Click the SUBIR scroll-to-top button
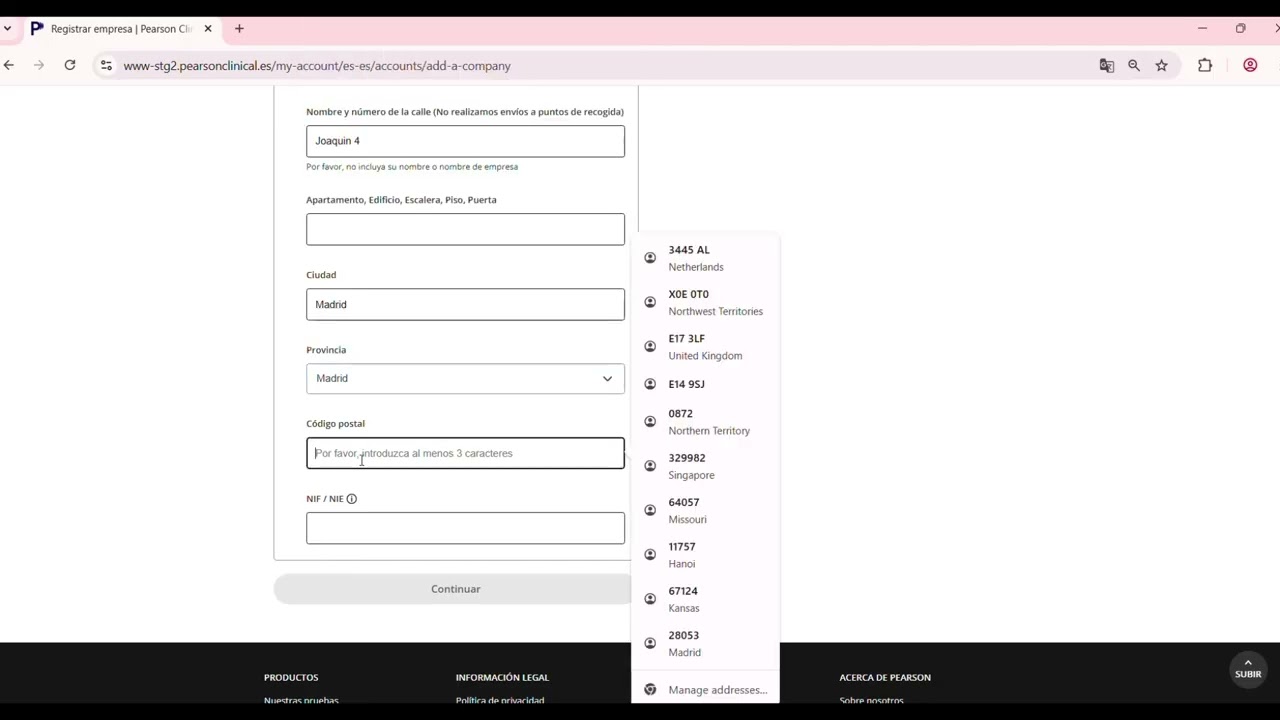The height and width of the screenshot is (720, 1280). pyautogui.click(x=1248, y=668)
